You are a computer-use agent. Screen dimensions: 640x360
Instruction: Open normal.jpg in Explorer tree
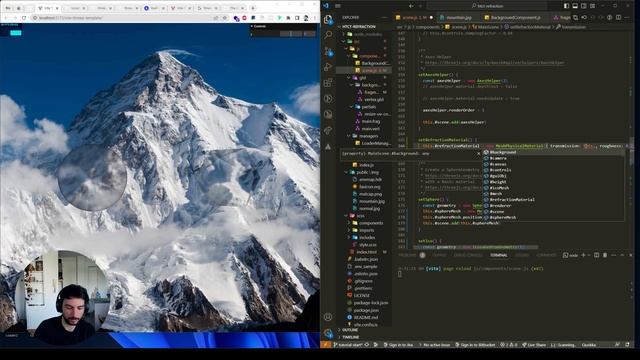[x=369, y=209]
